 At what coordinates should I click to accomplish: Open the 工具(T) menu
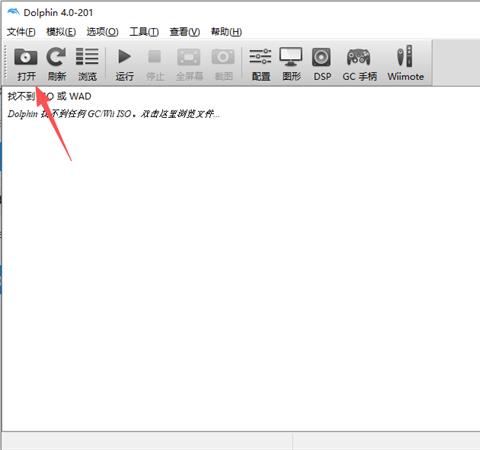(x=144, y=32)
